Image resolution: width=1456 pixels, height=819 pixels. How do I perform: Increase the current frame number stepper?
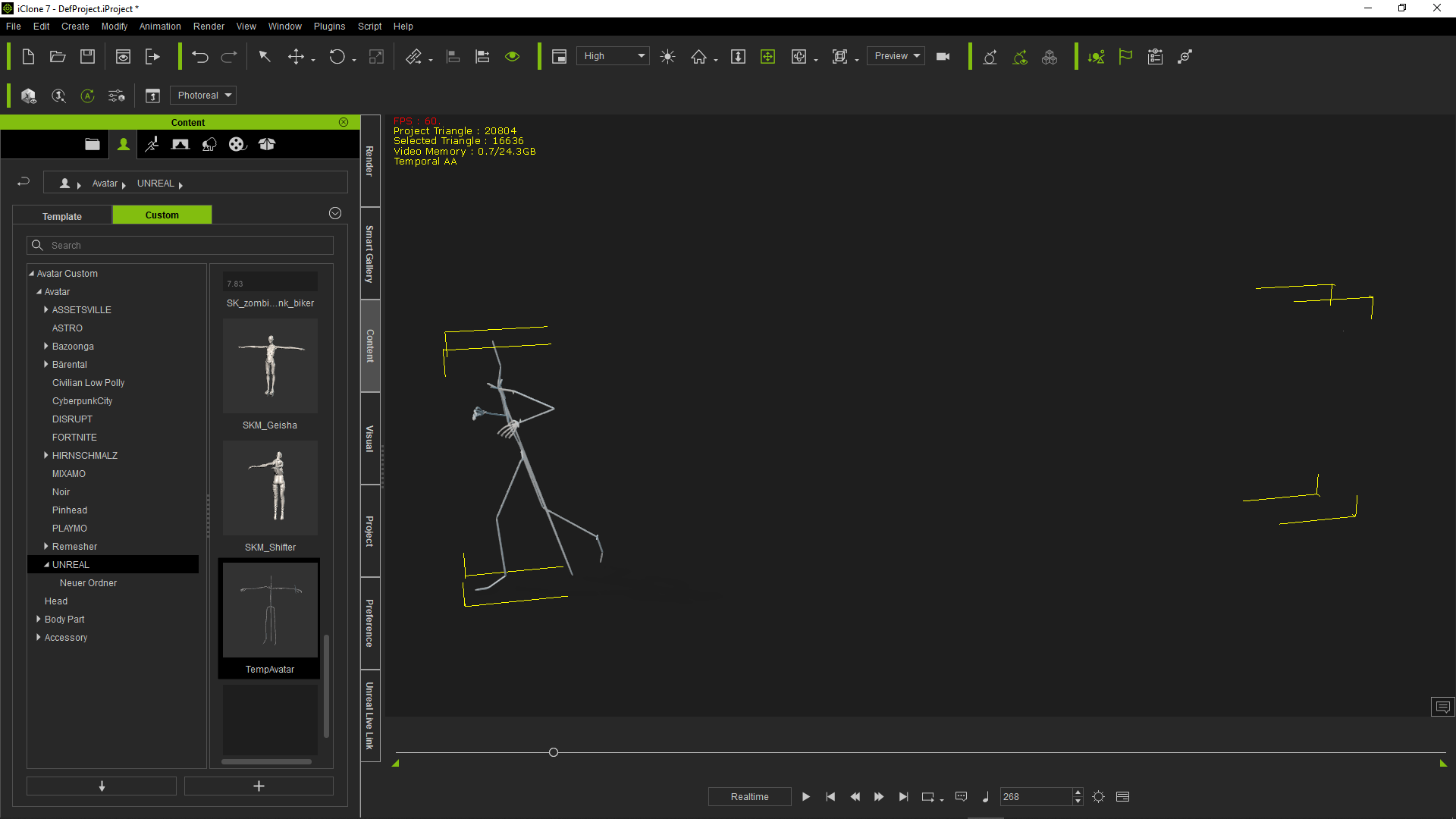click(x=1078, y=792)
